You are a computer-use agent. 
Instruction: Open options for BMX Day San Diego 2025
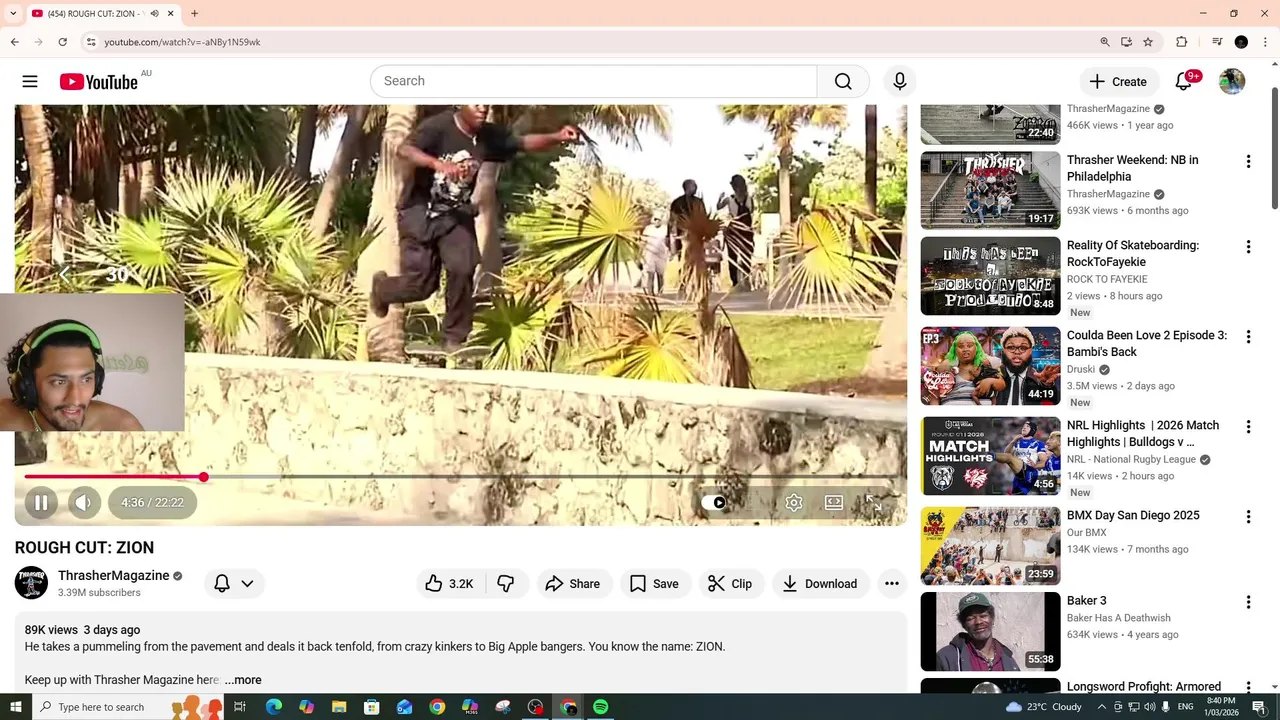point(1248,516)
